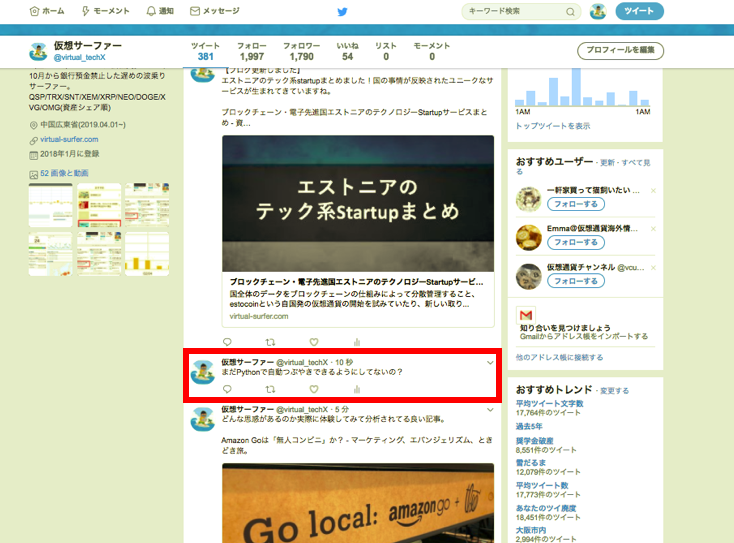The height and width of the screenshot is (543, 734).
Task: Click the search magnifier icon
Action: (570, 12)
